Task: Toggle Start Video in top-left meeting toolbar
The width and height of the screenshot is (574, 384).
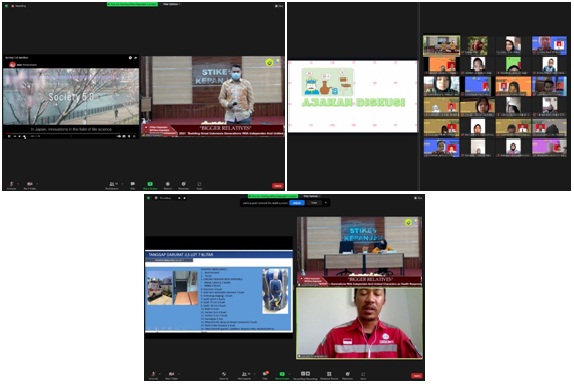Action: coord(30,184)
